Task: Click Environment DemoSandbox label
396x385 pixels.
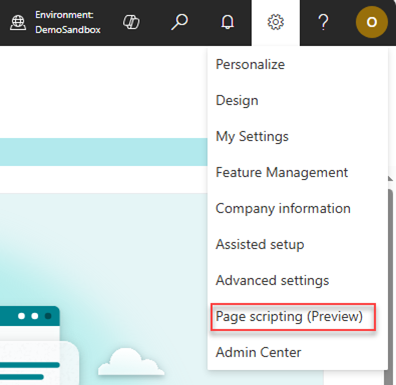Action: coord(68,22)
